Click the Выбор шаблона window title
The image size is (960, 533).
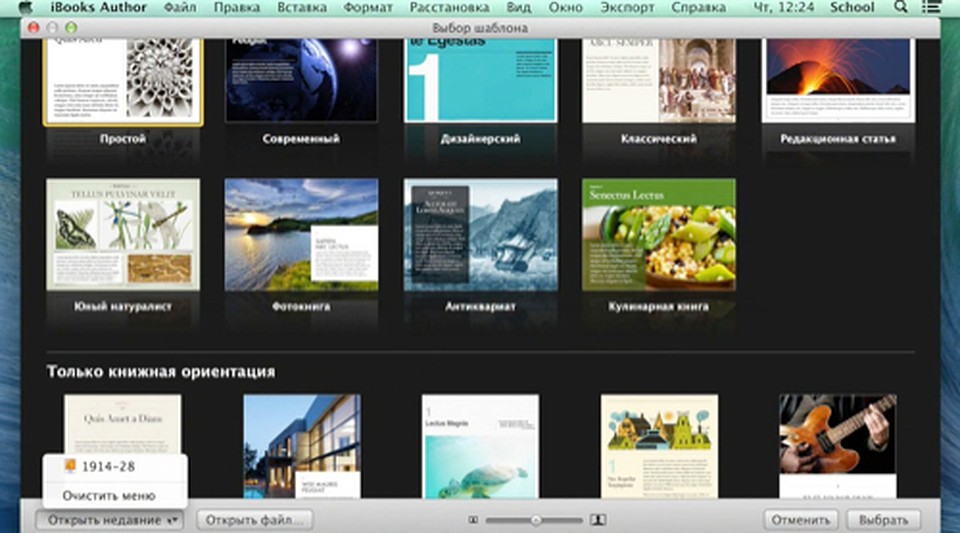tap(480, 28)
